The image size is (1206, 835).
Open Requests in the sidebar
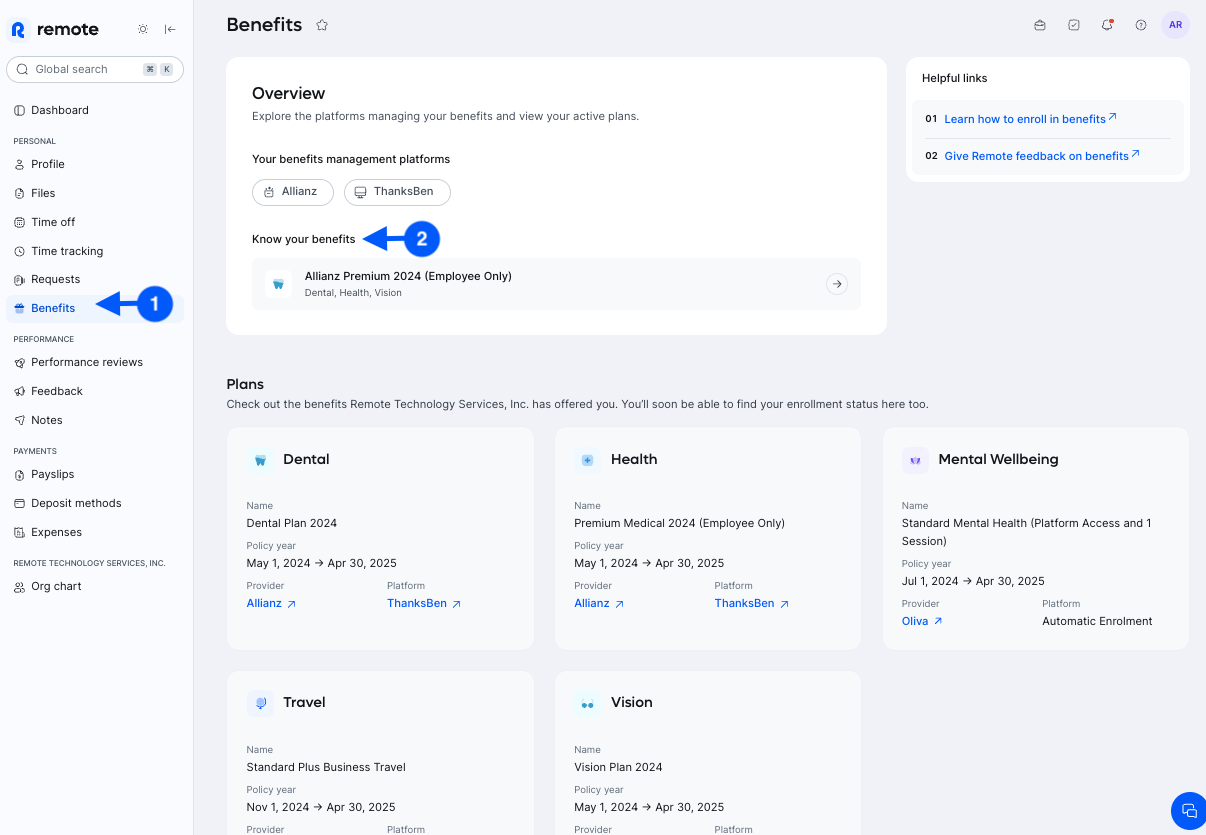coord(95,279)
